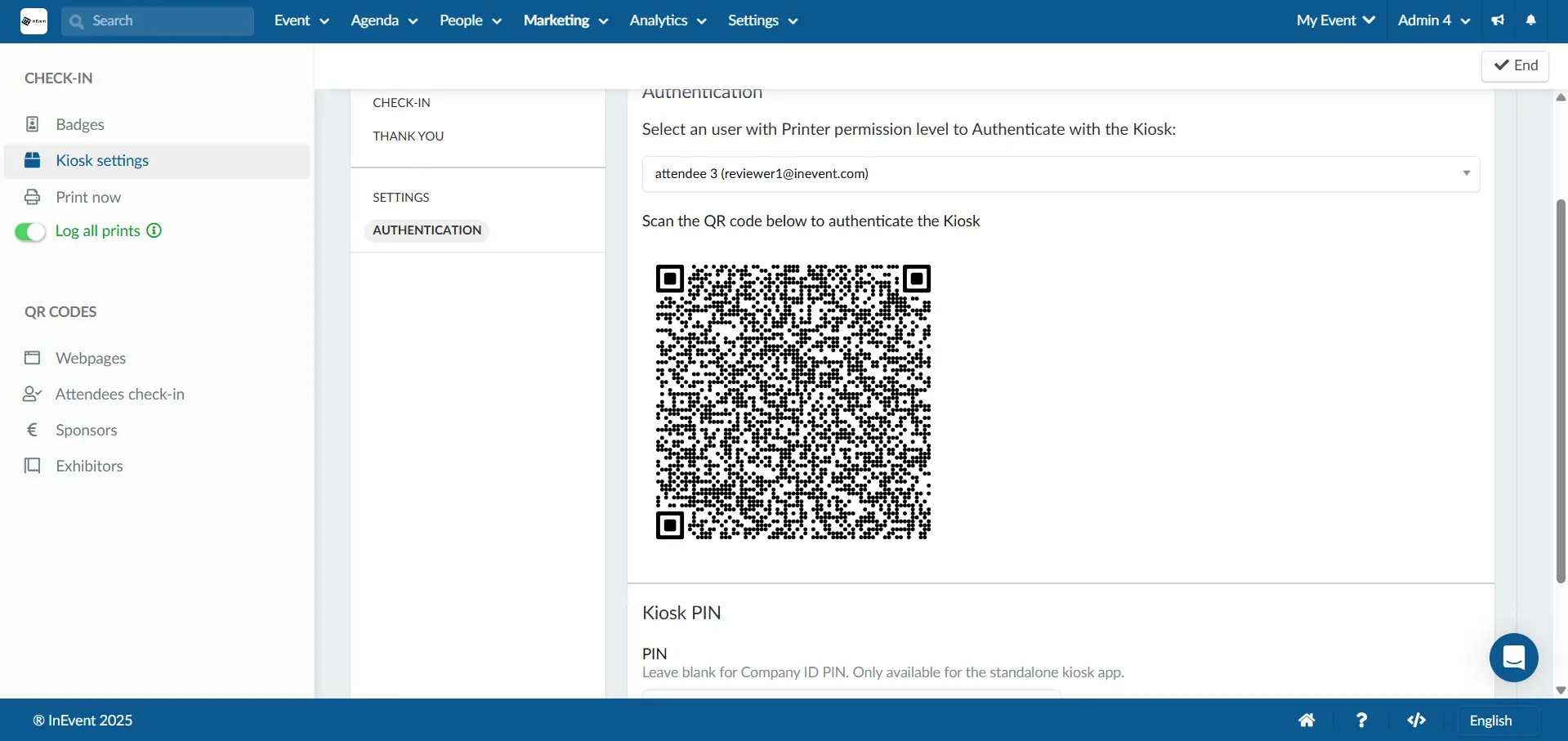This screenshot has height=741, width=1568.
Task: Open the Marketing menu
Action: point(565,20)
